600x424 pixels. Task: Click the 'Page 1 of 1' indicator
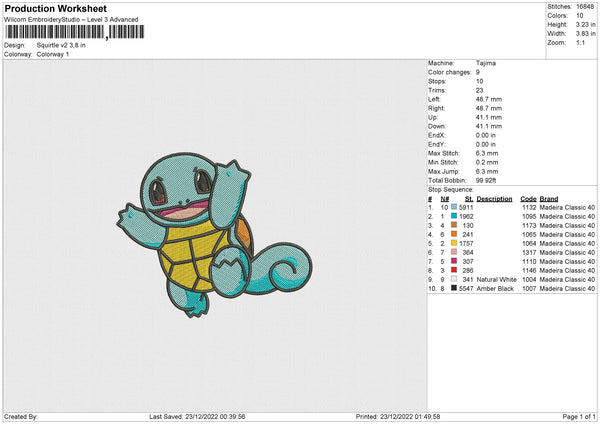[x=579, y=416]
